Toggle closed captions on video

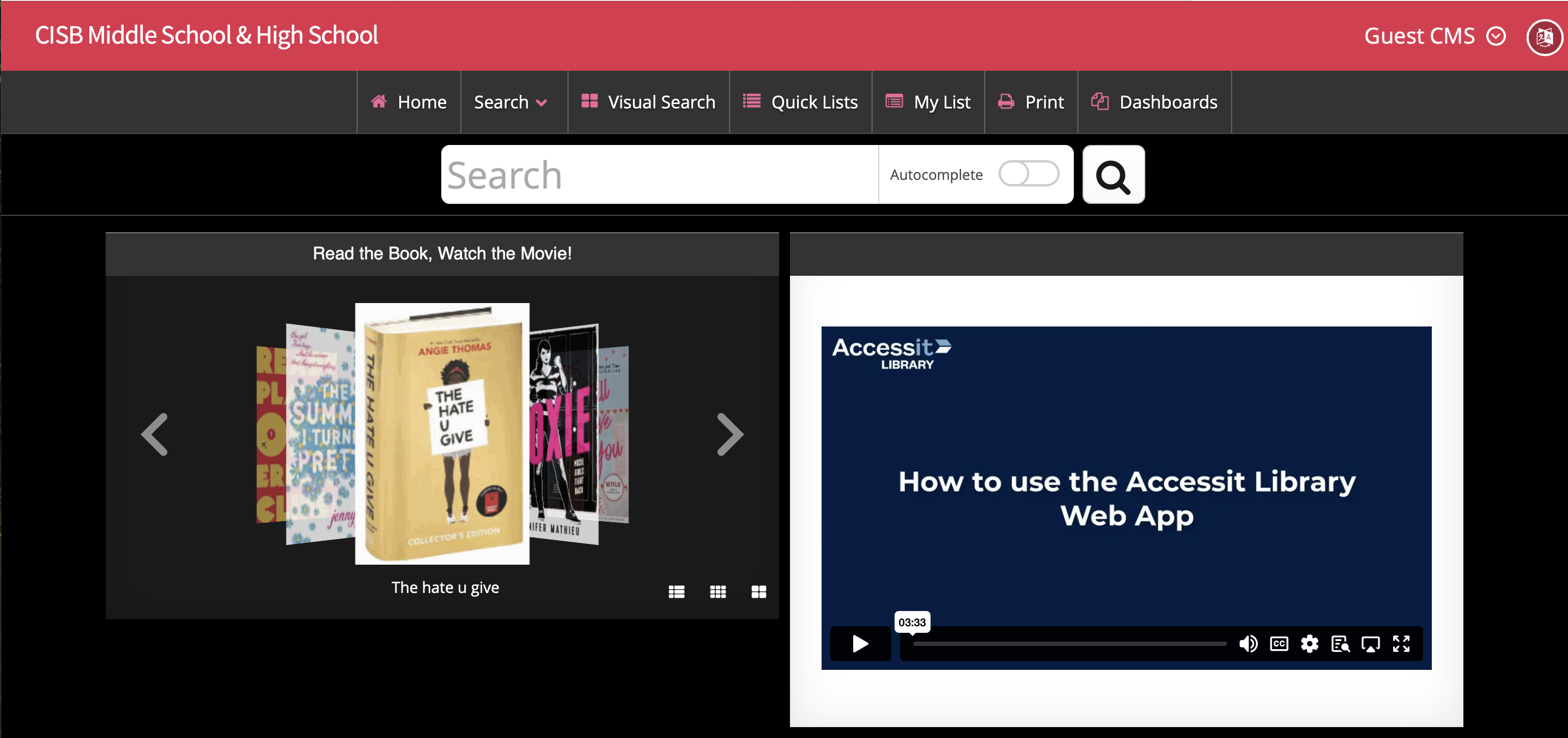tap(1279, 644)
